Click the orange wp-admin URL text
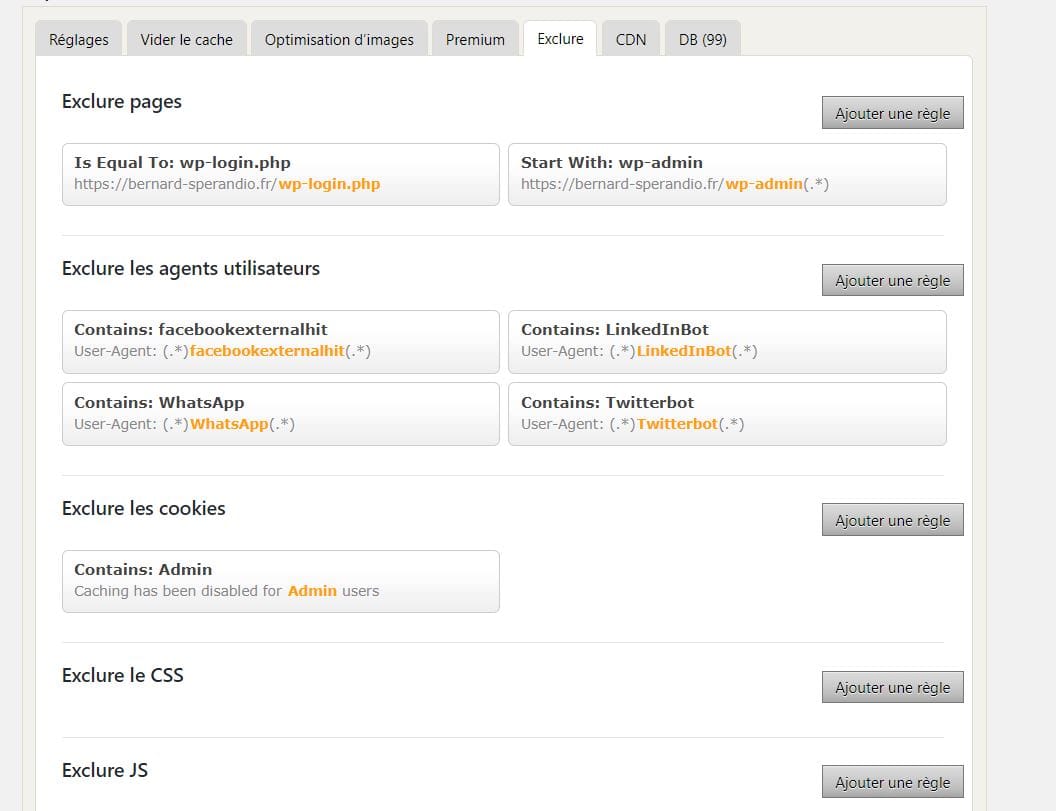 point(764,184)
